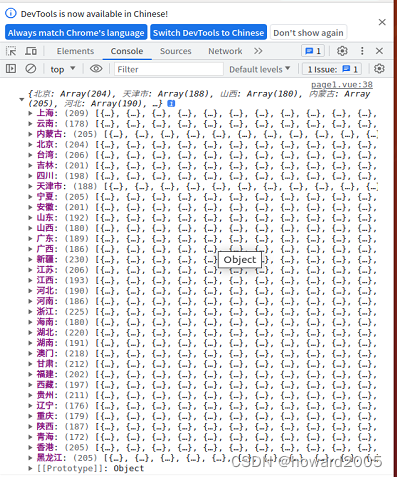Open the top context dropdown
This screenshot has width=397, height=477.
point(63,69)
